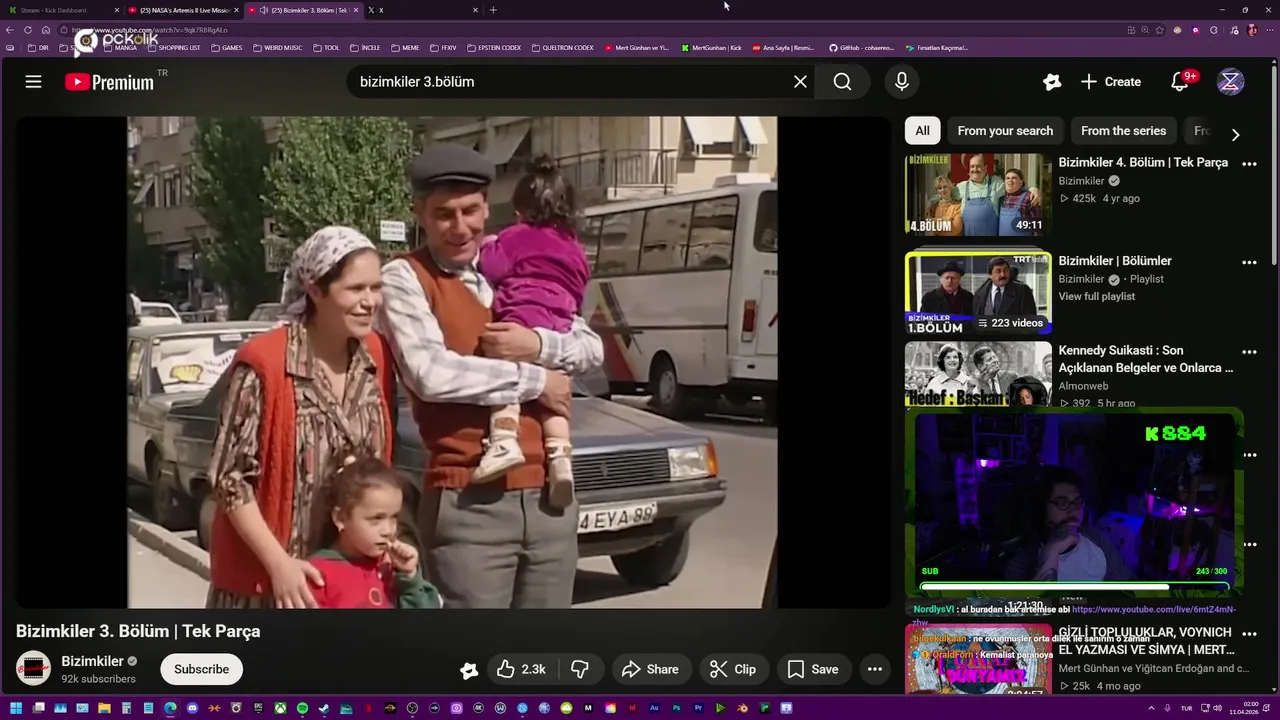Open the Bizimkiler channel avatar
Viewport: 1280px width, 720px height.
[34, 668]
